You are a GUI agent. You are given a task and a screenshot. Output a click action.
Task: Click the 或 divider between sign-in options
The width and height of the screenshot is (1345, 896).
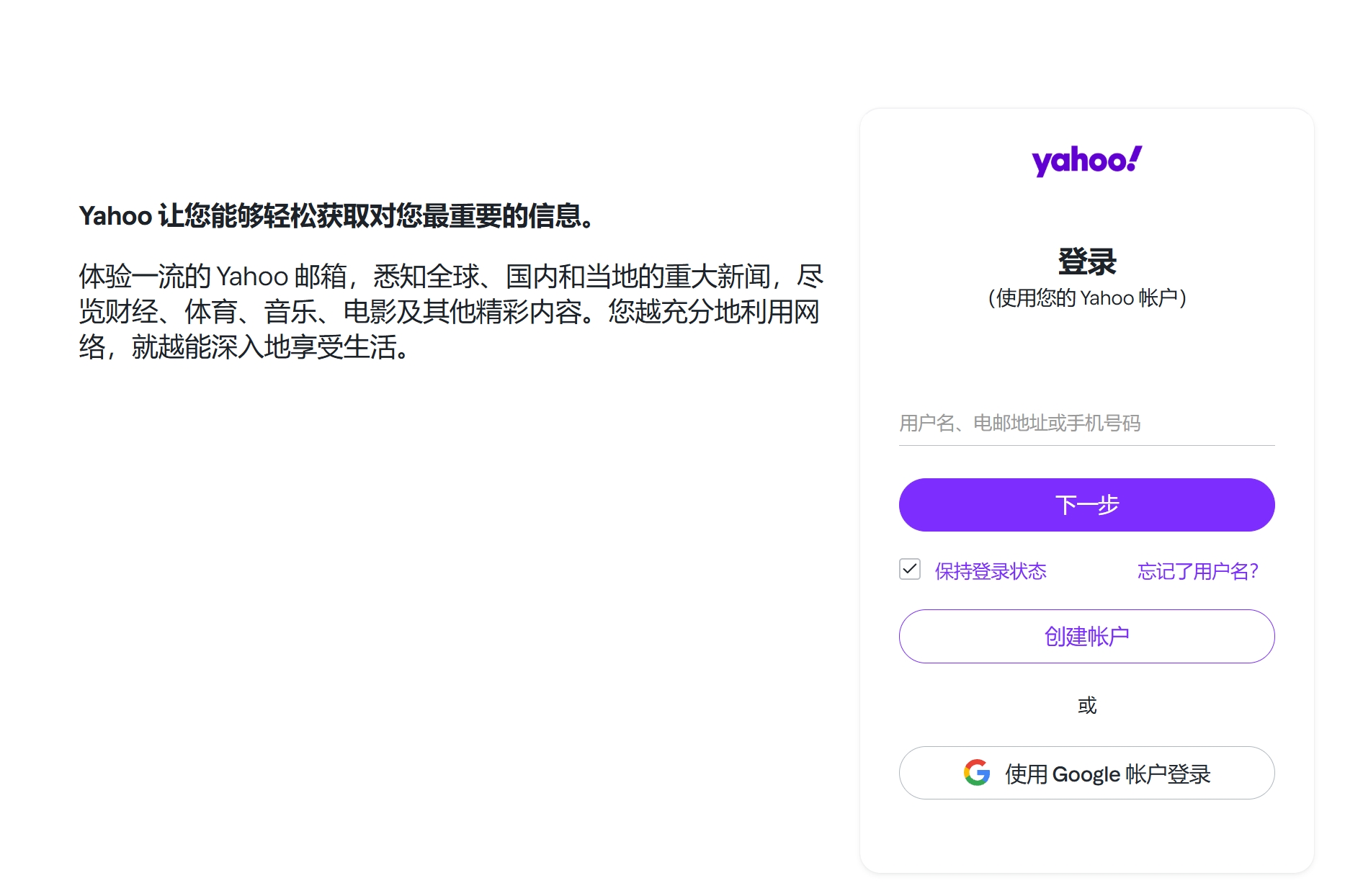point(1086,705)
